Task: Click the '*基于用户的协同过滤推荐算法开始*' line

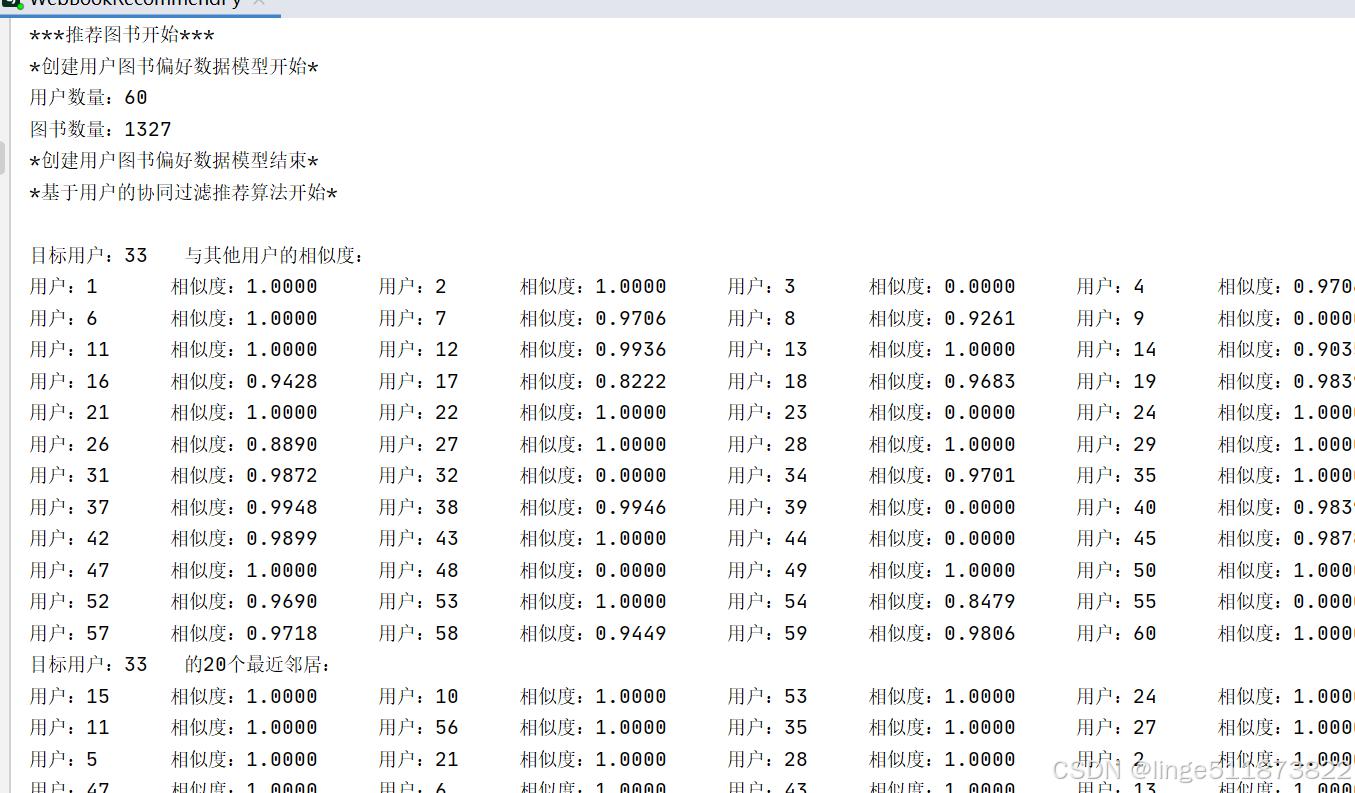Action: click(x=184, y=193)
